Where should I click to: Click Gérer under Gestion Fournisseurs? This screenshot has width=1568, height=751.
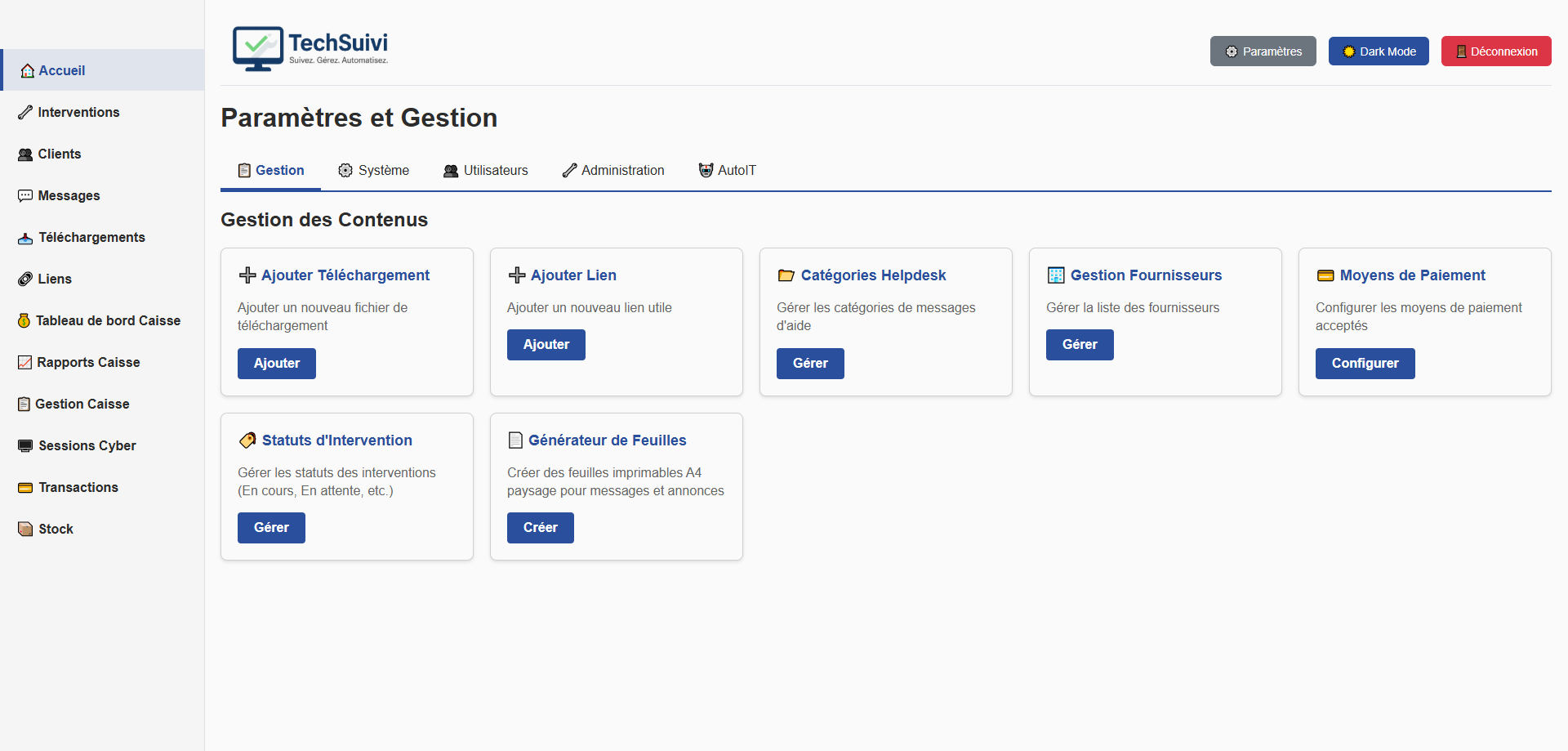[1079, 345]
